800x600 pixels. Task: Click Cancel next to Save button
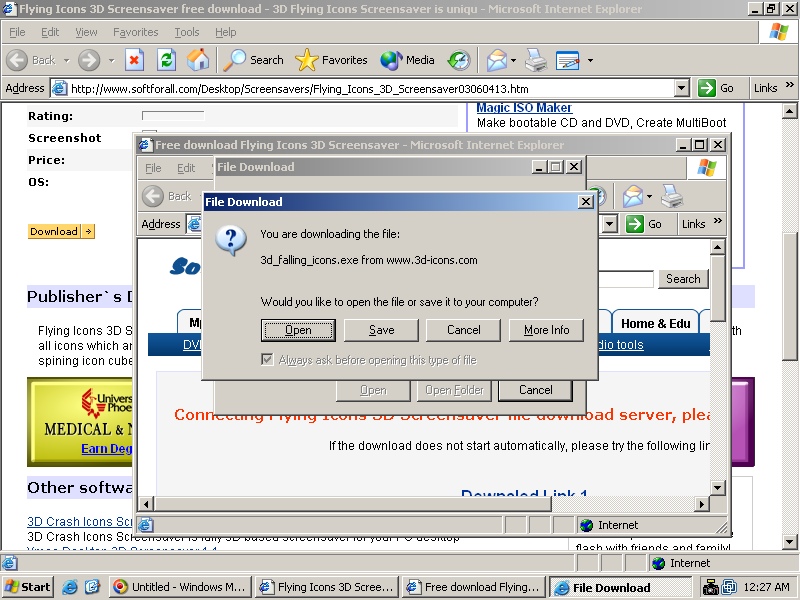[x=463, y=330]
